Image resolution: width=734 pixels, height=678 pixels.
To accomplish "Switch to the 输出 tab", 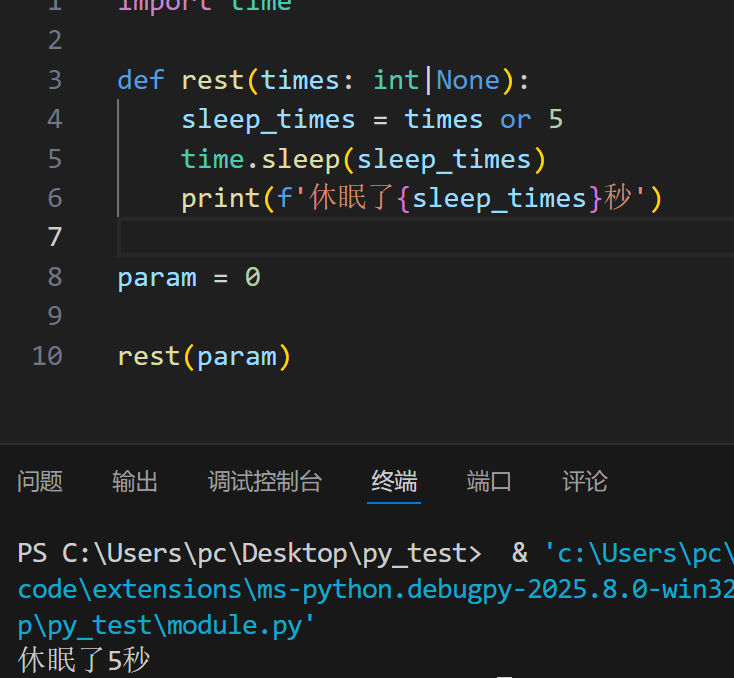I will [x=135, y=481].
